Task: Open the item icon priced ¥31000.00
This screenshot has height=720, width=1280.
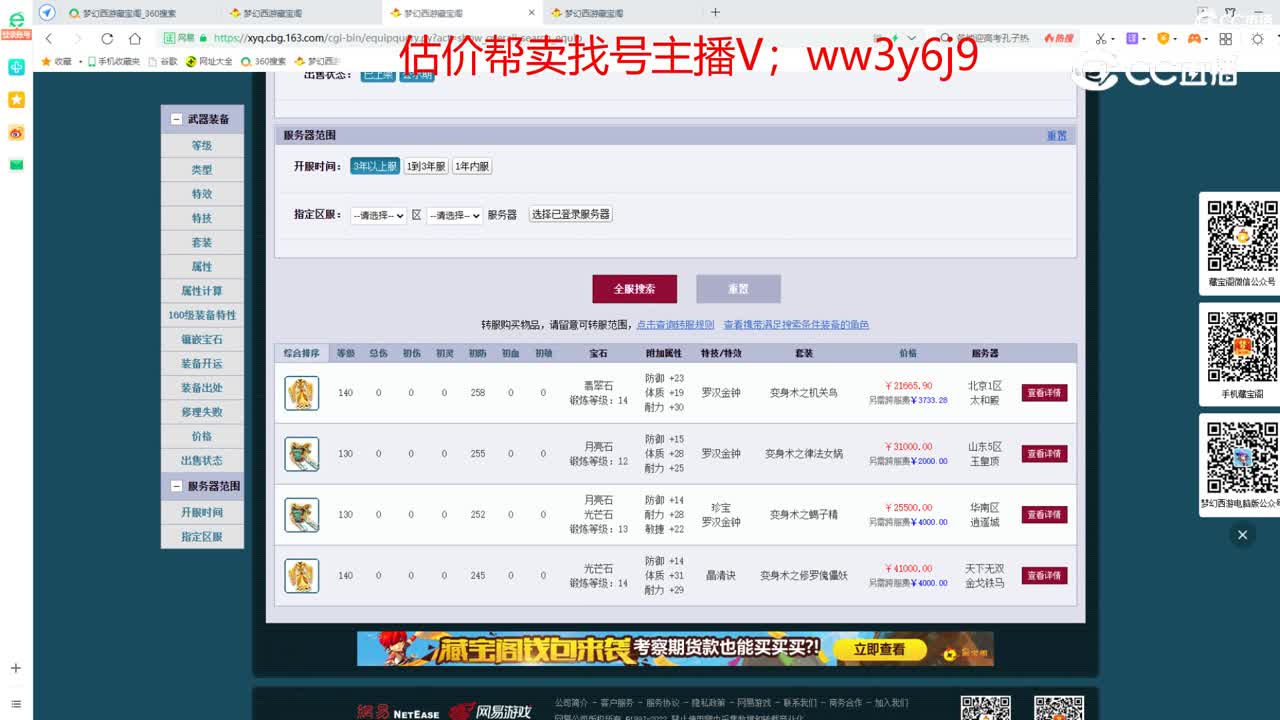Action: (x=301, y=454)
